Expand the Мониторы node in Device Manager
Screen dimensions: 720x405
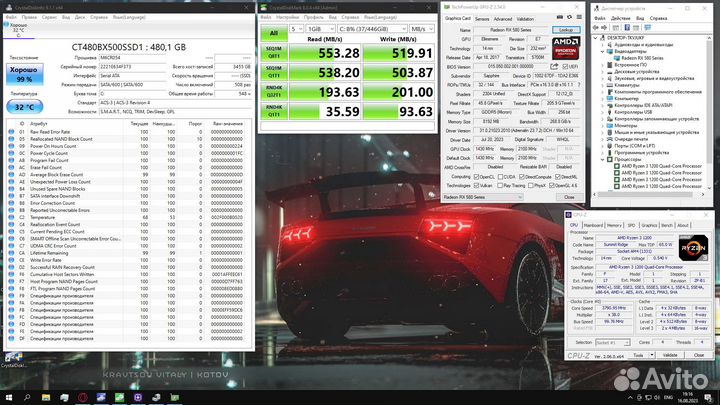click(x=603, y=125)
